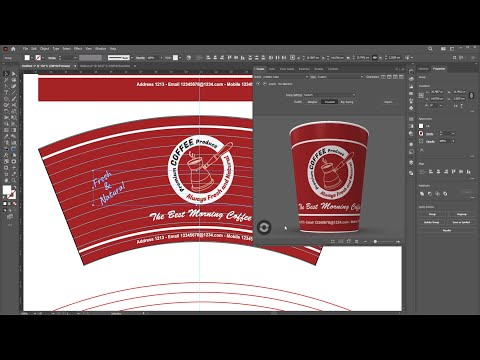This screenshot has height=360, width=480.
Task: Open the Pathfinder icon in the right dock
Action: tap(411, 173)
